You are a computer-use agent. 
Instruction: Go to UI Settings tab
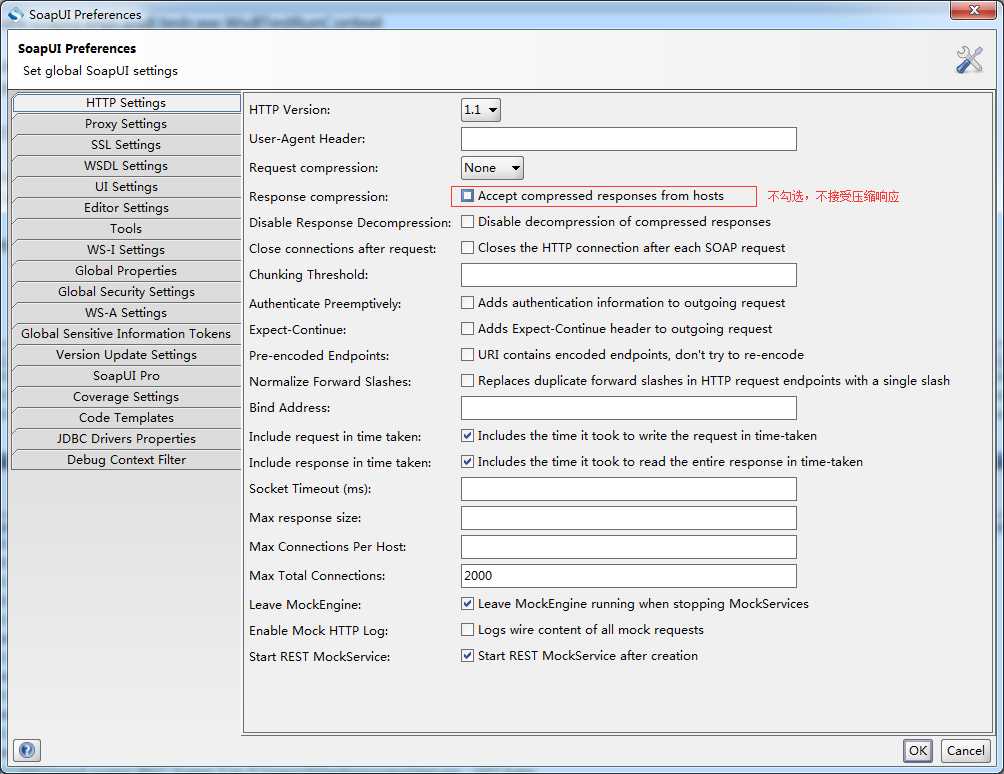126,186
